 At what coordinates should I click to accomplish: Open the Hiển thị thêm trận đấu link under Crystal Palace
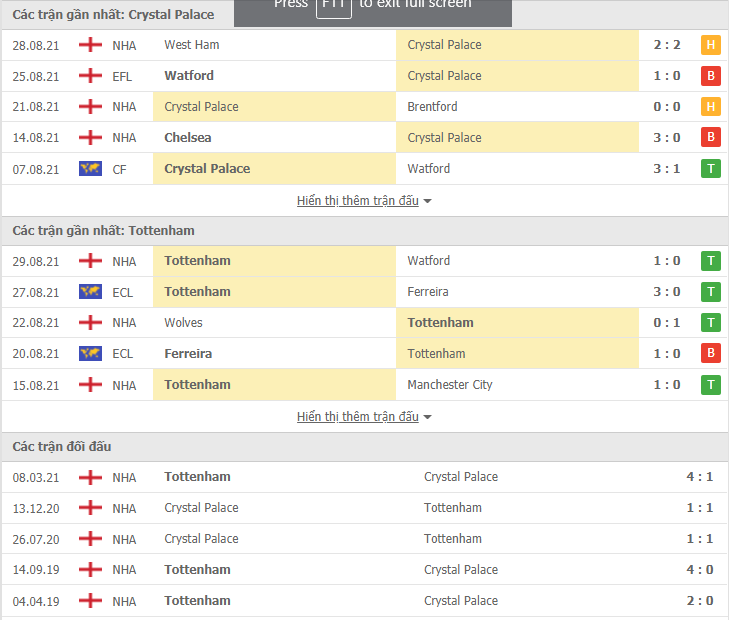coord(358,200)
